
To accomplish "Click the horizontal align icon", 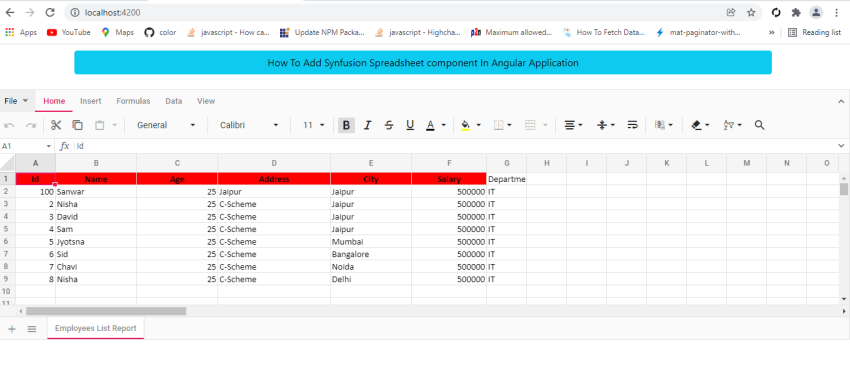I will click(x=570, y=125).
